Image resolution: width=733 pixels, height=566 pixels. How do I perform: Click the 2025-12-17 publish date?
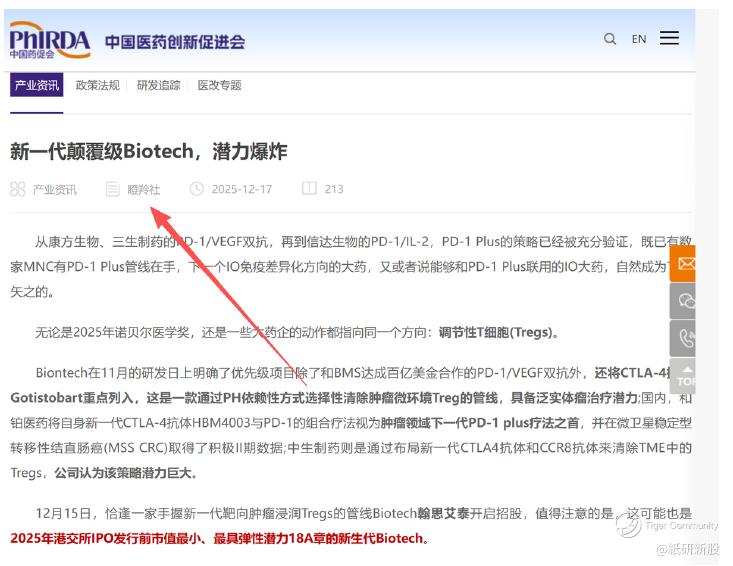coord(242,189)
